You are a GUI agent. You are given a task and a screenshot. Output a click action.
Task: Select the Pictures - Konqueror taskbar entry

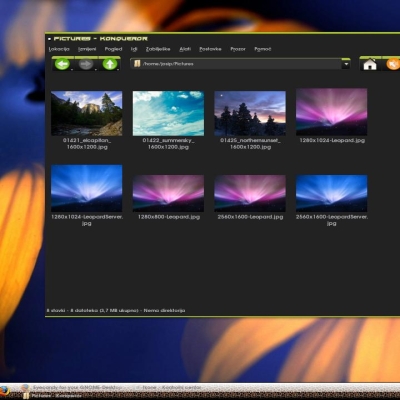(53, 396)
